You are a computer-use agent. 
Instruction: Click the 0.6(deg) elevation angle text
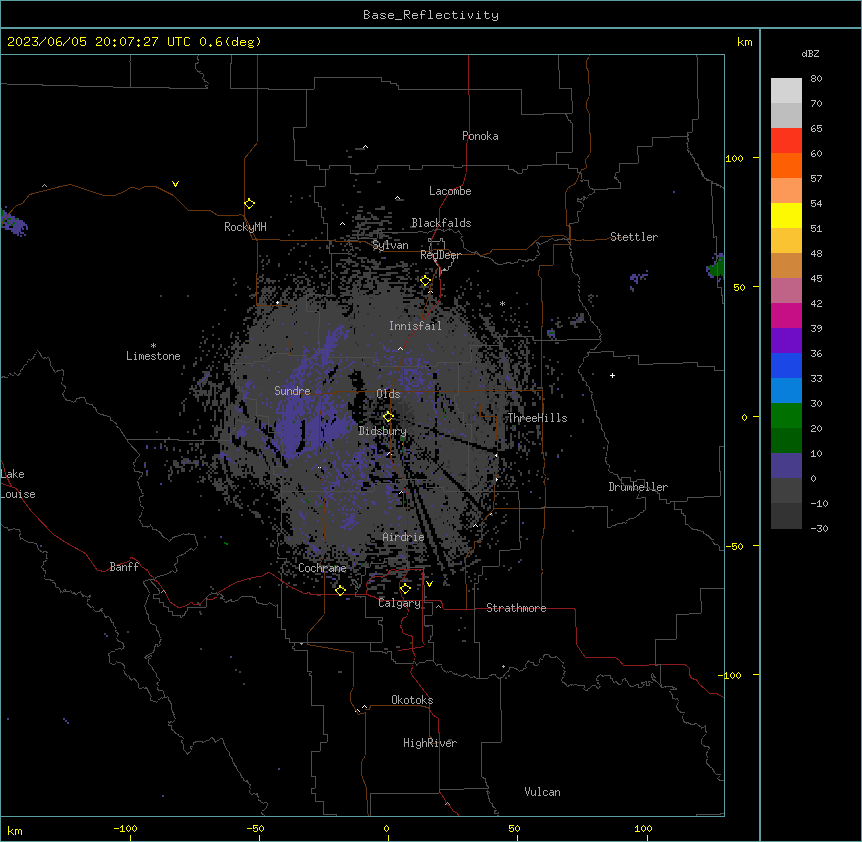[x=230, y=42]
